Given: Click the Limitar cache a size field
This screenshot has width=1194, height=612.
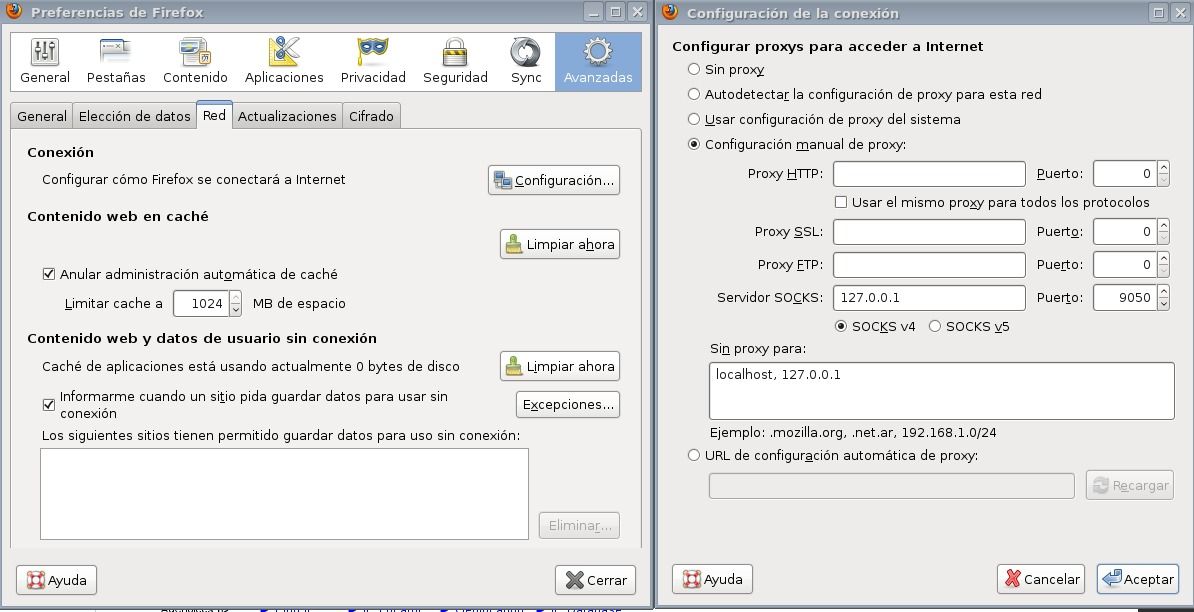Looking at the screenshot, I should (x=201, y=303).
